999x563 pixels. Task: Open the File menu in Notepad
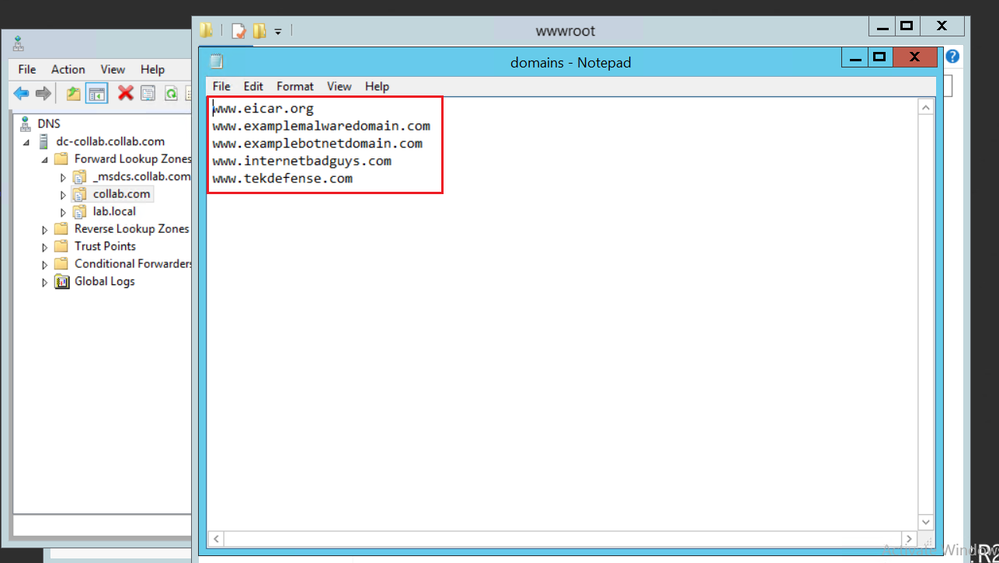[222, 86]
